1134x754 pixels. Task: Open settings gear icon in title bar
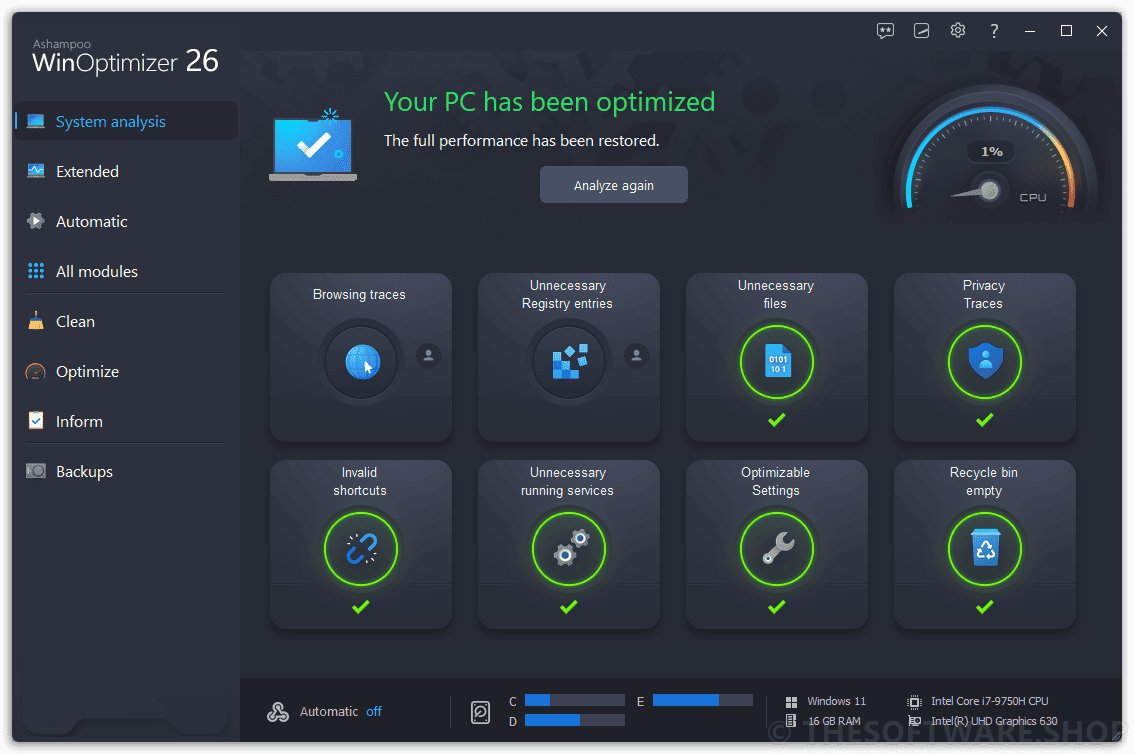pos(958,30)
